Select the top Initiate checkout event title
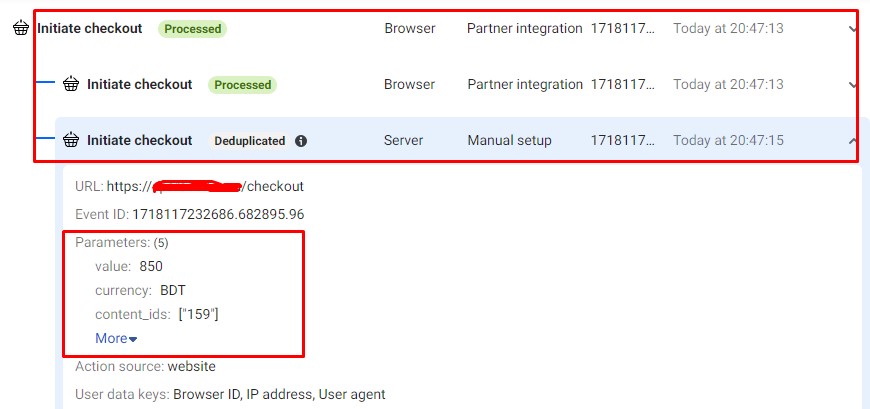Screen dimensions: 870x409 pos(90,29)
